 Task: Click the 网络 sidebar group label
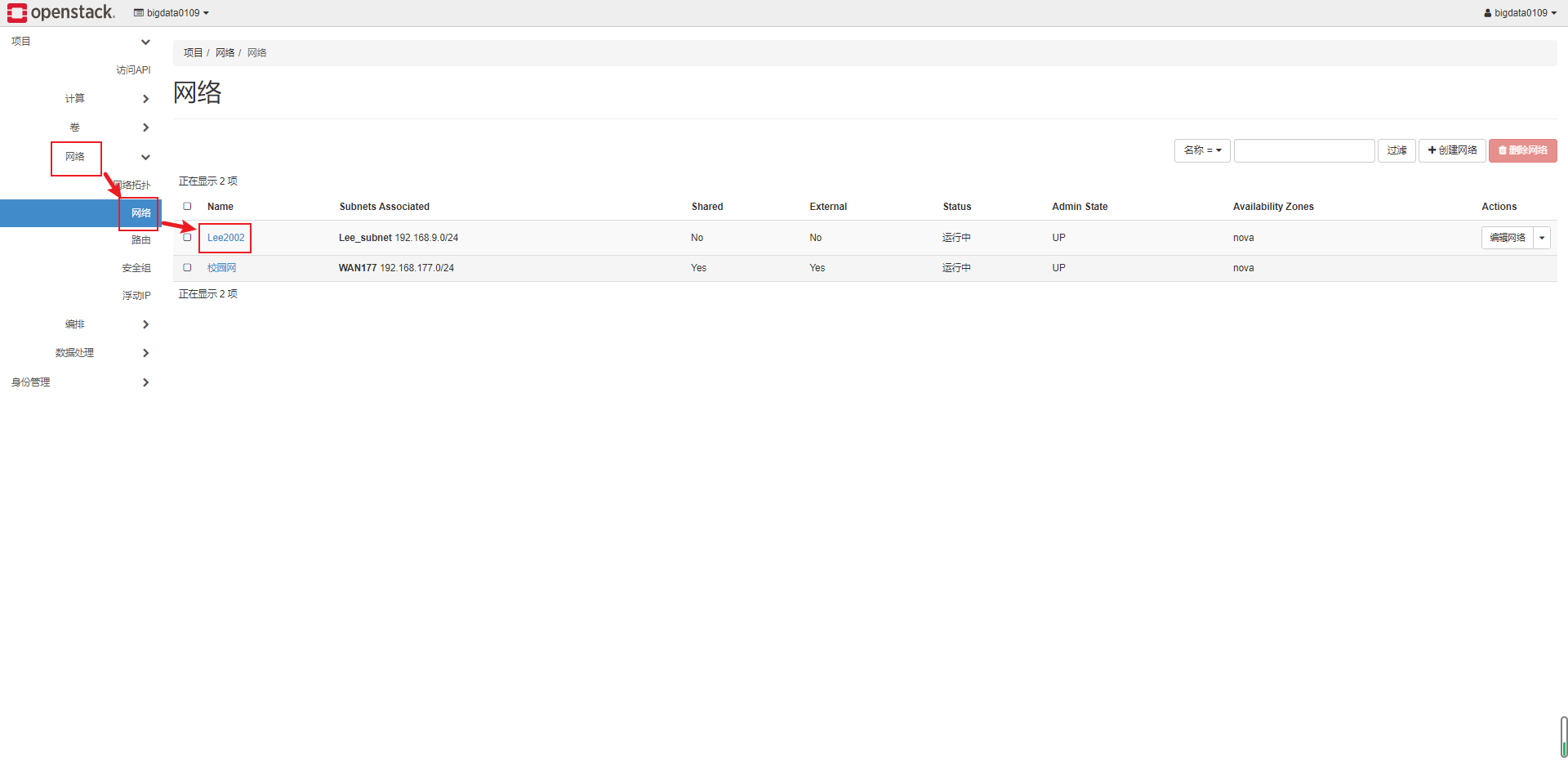[x=75, y=157]
